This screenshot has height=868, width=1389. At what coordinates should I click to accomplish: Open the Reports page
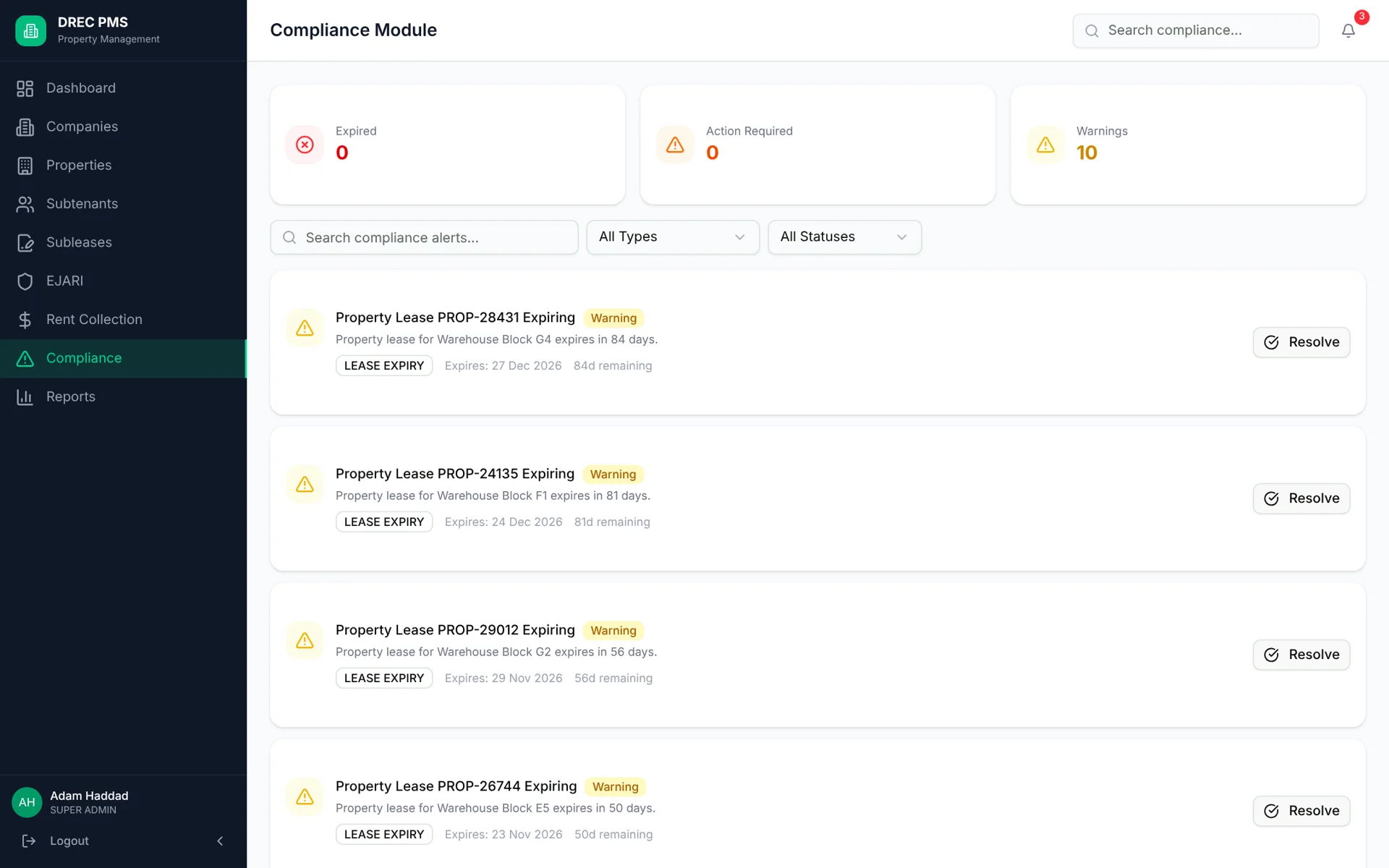coord(123,397)
